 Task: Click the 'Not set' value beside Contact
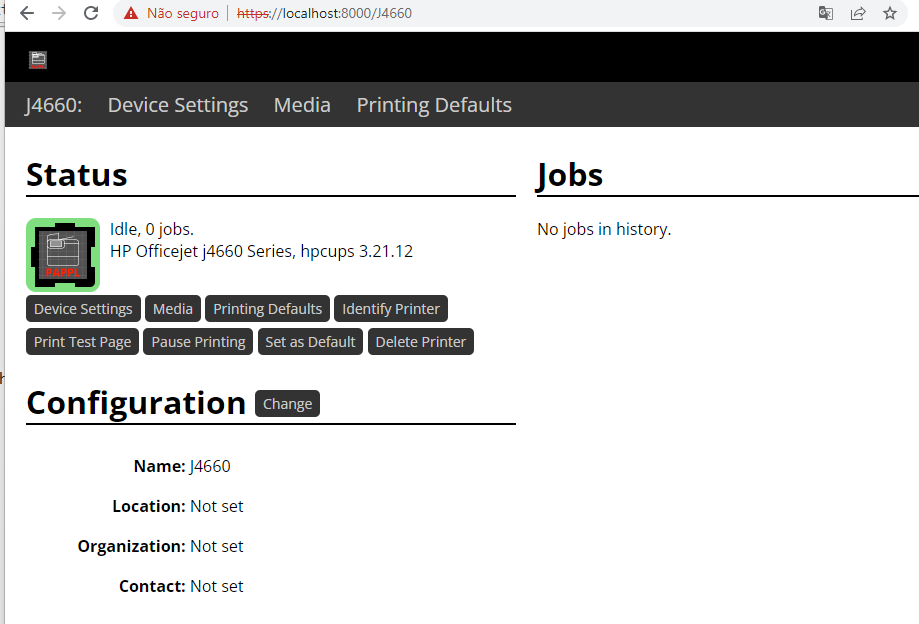coord(217,586)
